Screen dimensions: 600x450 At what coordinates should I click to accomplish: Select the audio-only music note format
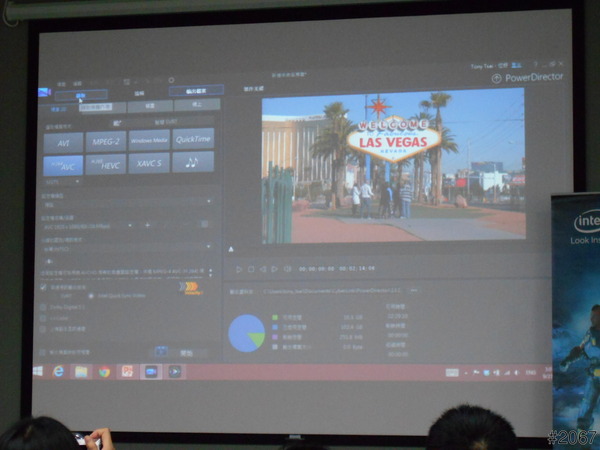tap(192, 161)
